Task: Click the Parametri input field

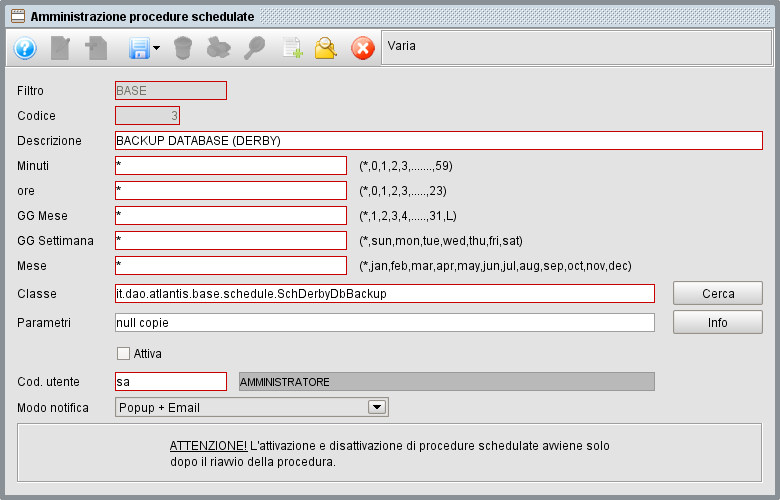Action: point(384,322)
